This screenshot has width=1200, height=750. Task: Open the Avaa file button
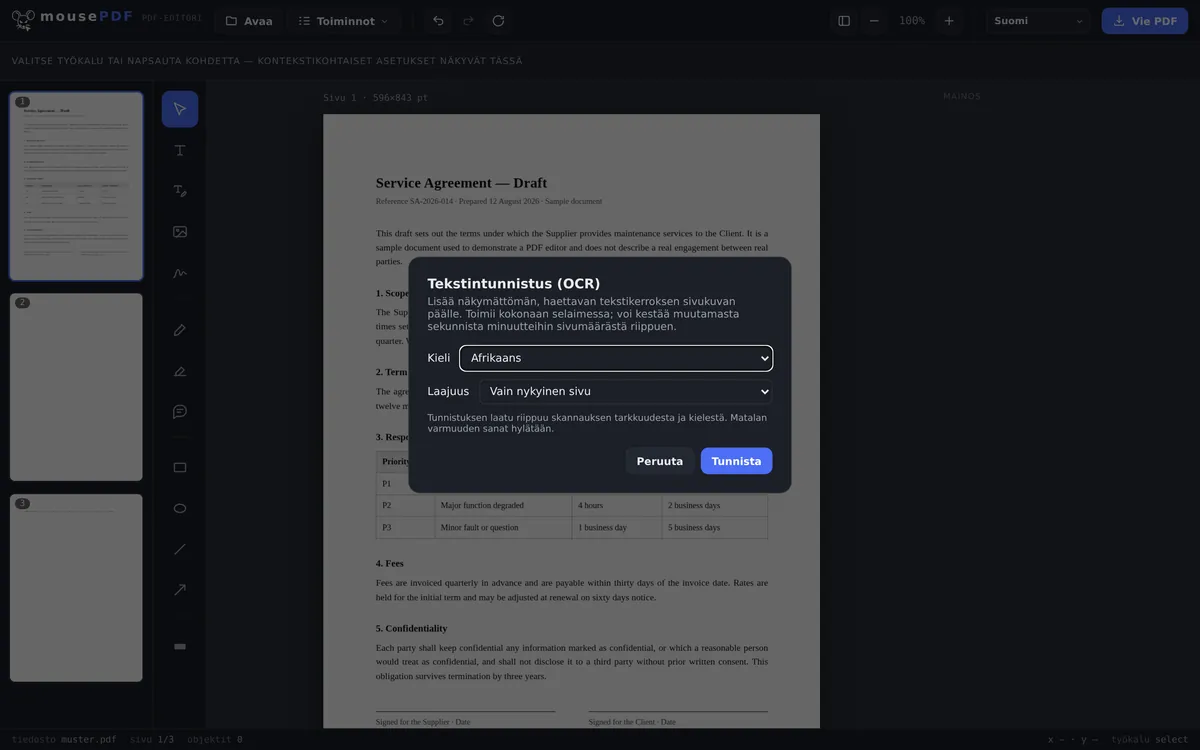(x=249, y=21)
